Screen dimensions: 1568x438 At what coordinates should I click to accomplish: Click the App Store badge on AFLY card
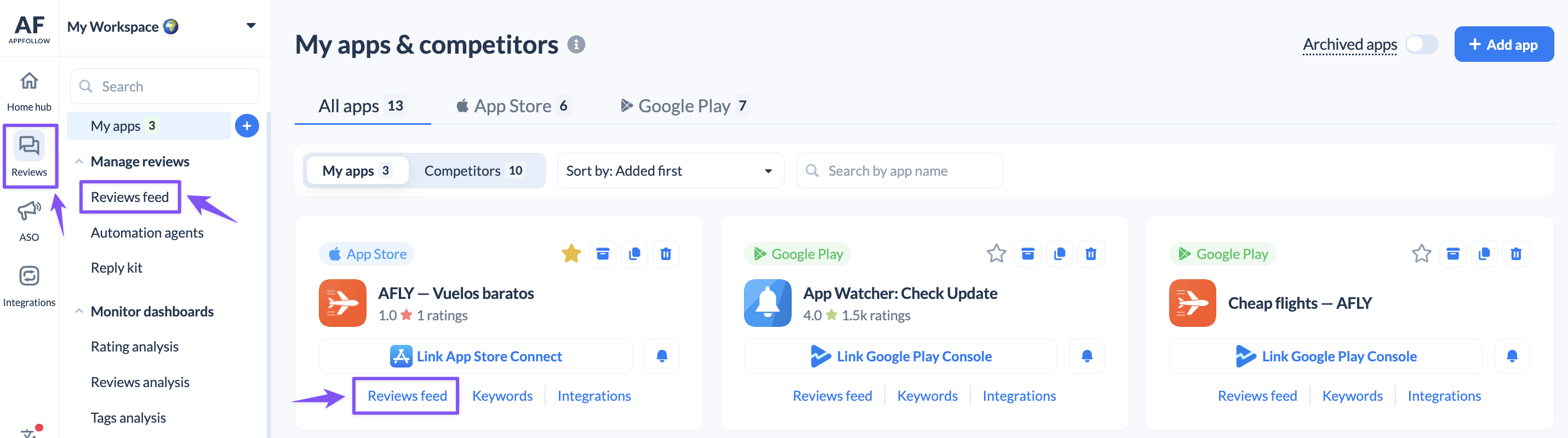coord(367,253)
